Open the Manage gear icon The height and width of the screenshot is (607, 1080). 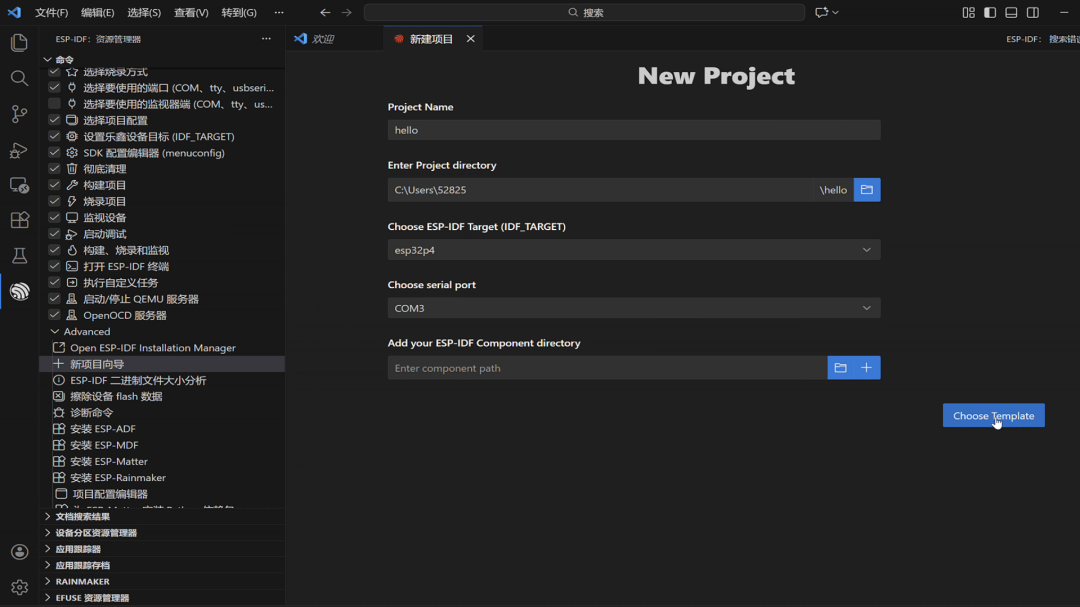click(19, 587)
